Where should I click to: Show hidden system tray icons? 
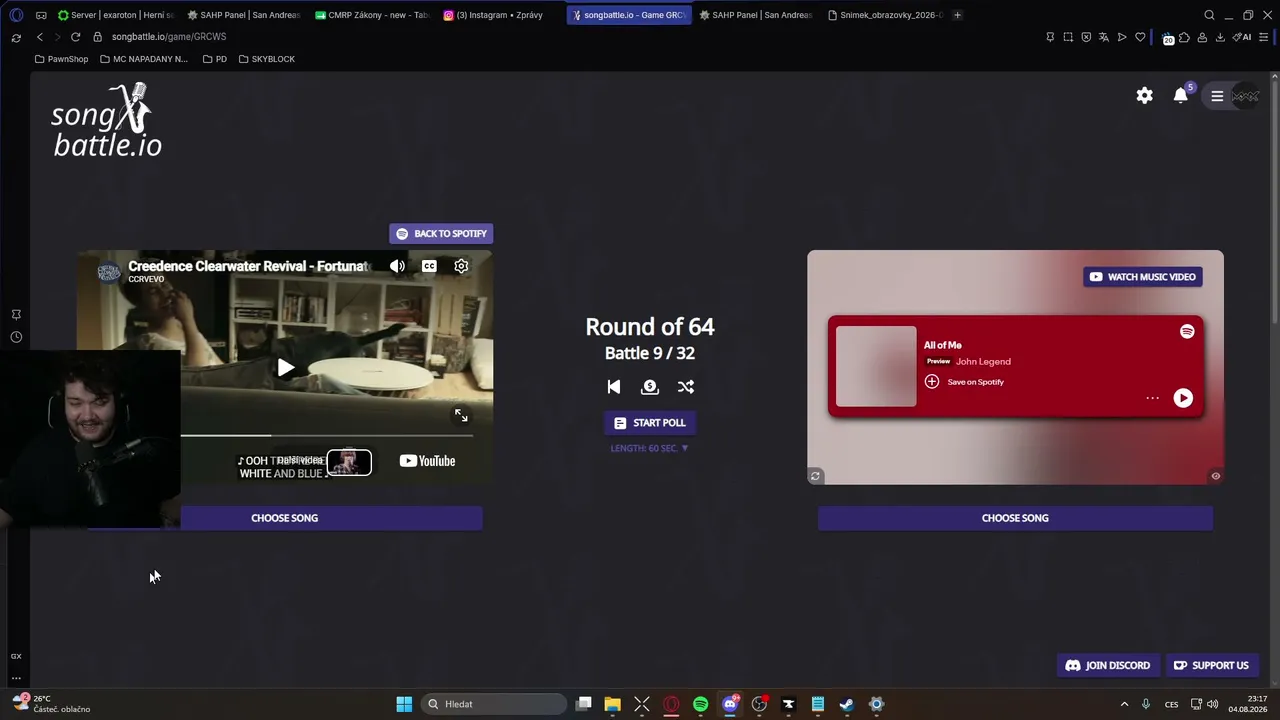coord(1124,704)
